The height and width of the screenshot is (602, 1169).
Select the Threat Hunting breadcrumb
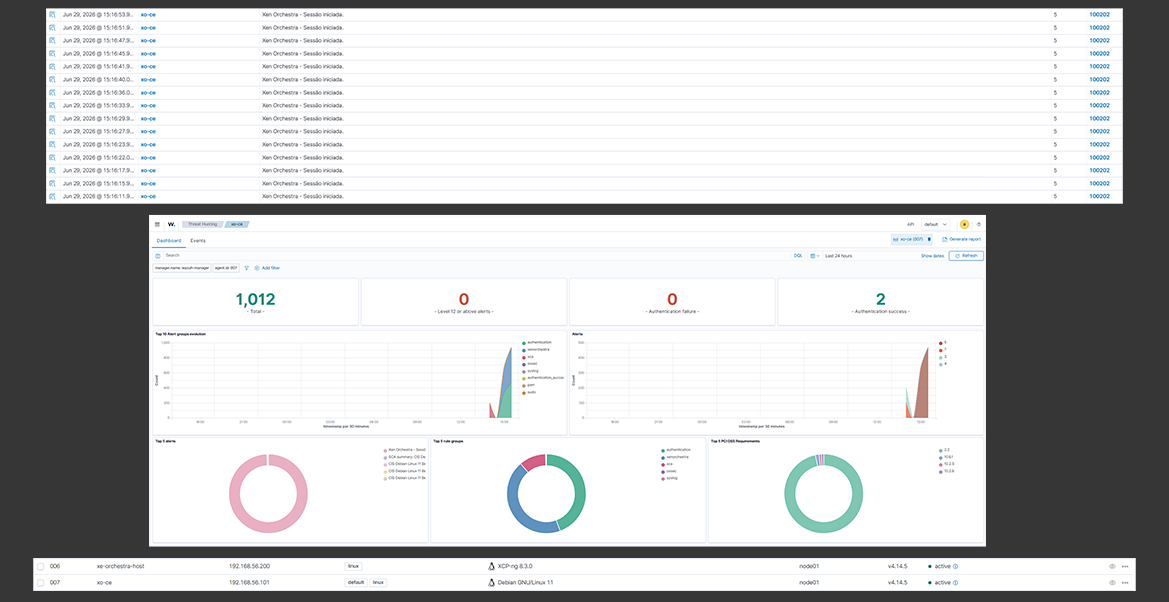(200, 224)
